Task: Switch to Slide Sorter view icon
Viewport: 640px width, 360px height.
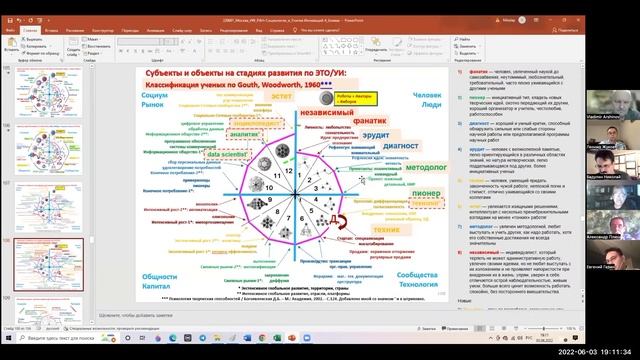Action: (492, 328)
